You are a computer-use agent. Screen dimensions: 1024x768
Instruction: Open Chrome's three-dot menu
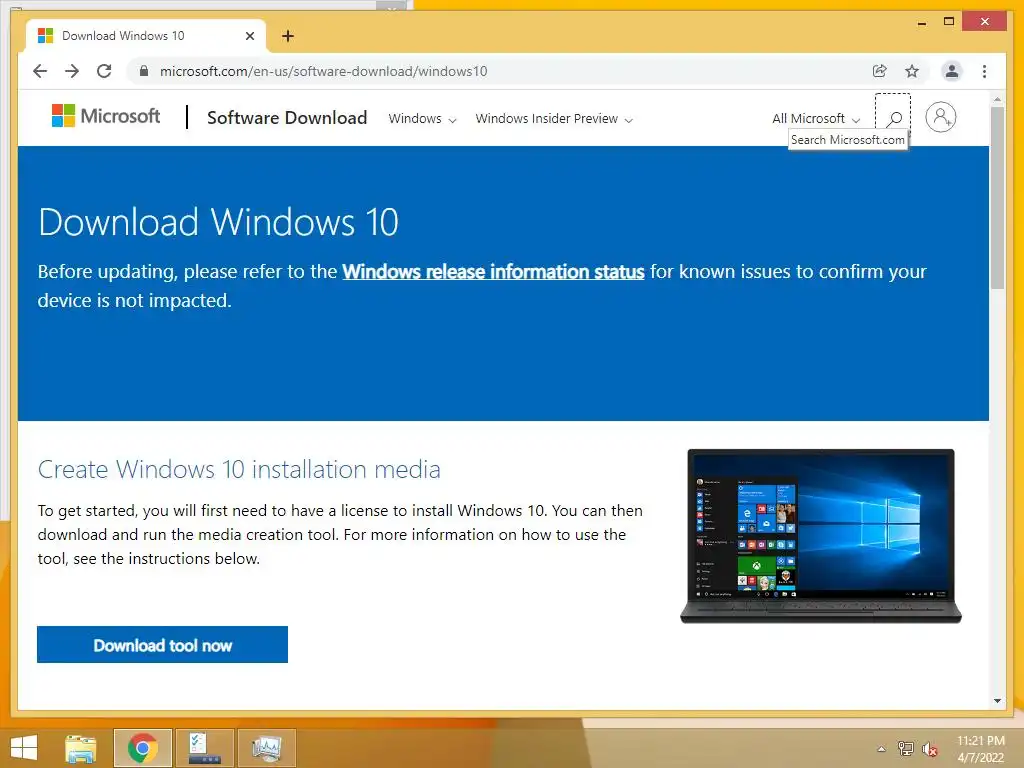coord(984,71)
